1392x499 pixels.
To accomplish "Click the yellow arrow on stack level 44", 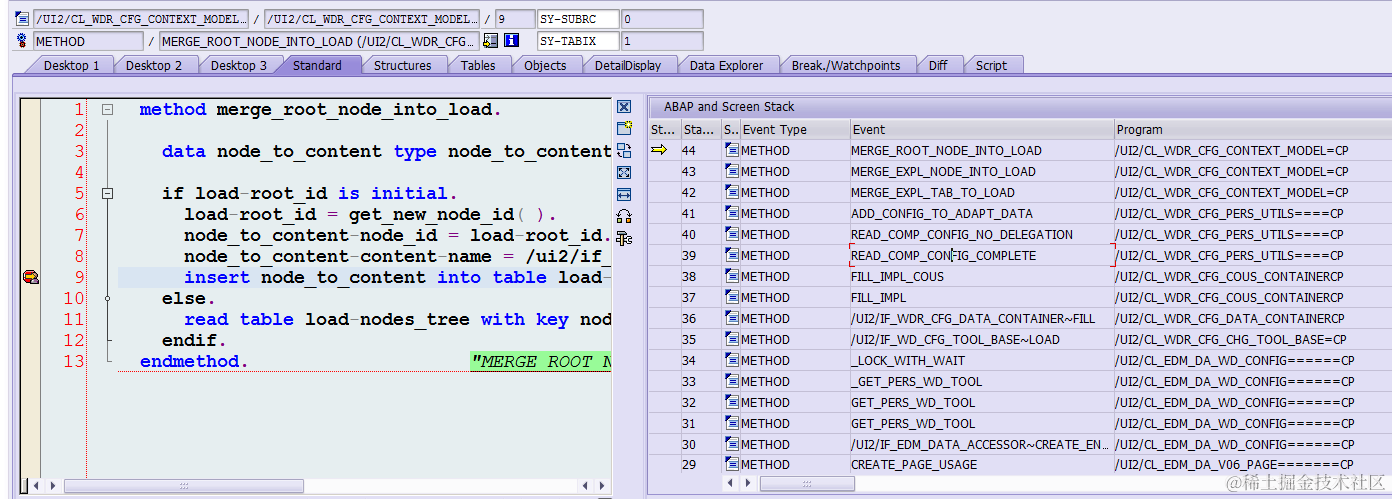I will pyautogui.click(x=659, y=150).
